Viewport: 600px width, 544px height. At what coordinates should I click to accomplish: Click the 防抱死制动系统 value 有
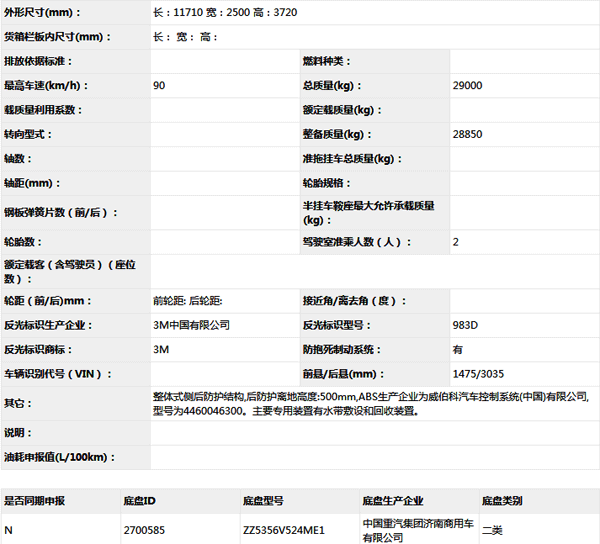pos(457,350)
